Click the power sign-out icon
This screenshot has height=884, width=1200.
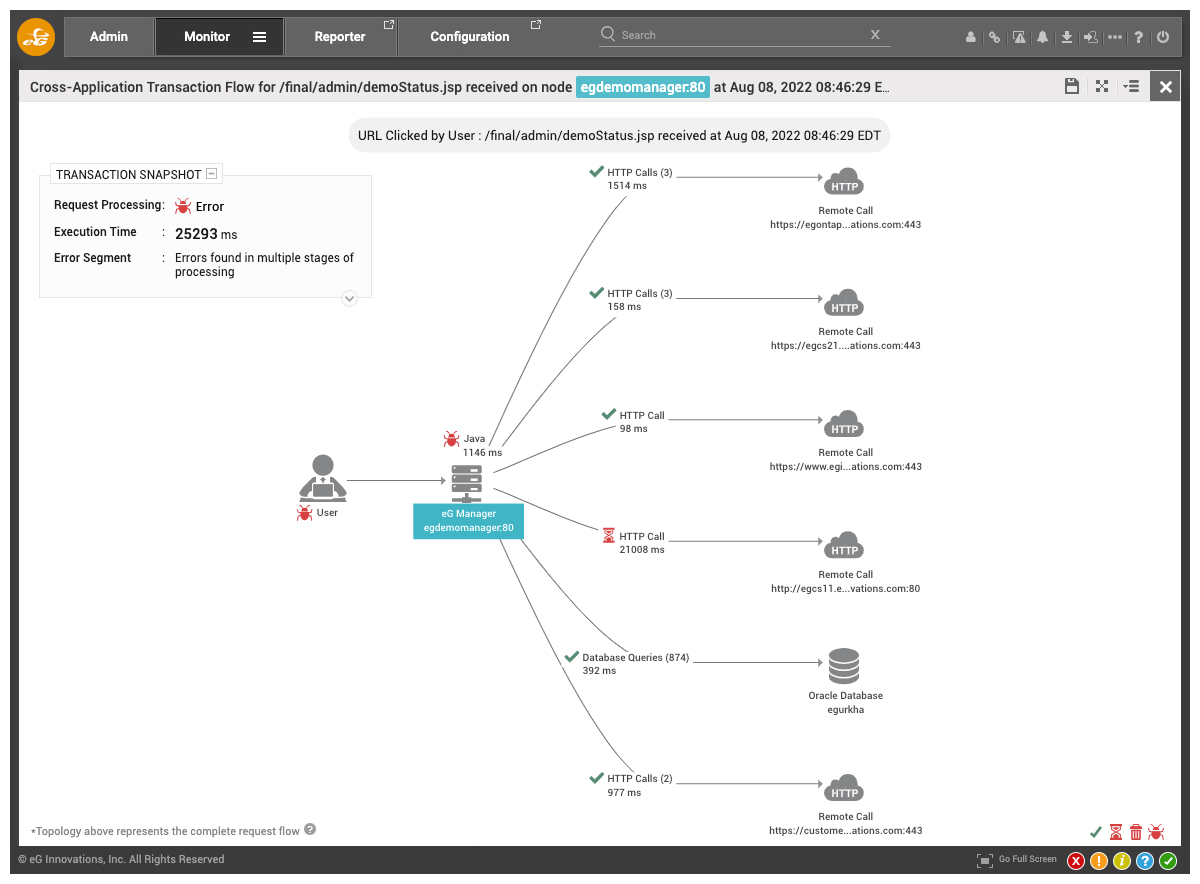(x=1162, y=37)
